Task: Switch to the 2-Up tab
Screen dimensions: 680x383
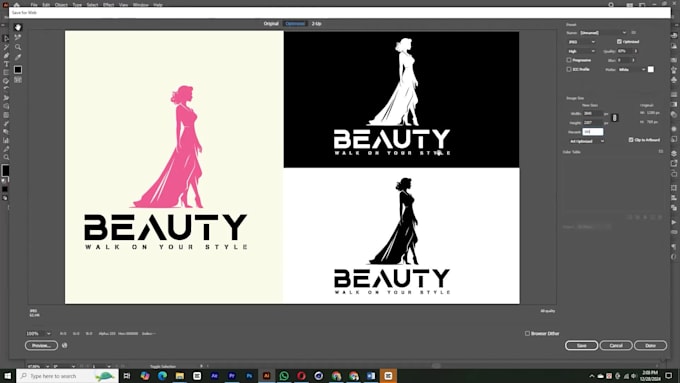Action: coord(317,23)
